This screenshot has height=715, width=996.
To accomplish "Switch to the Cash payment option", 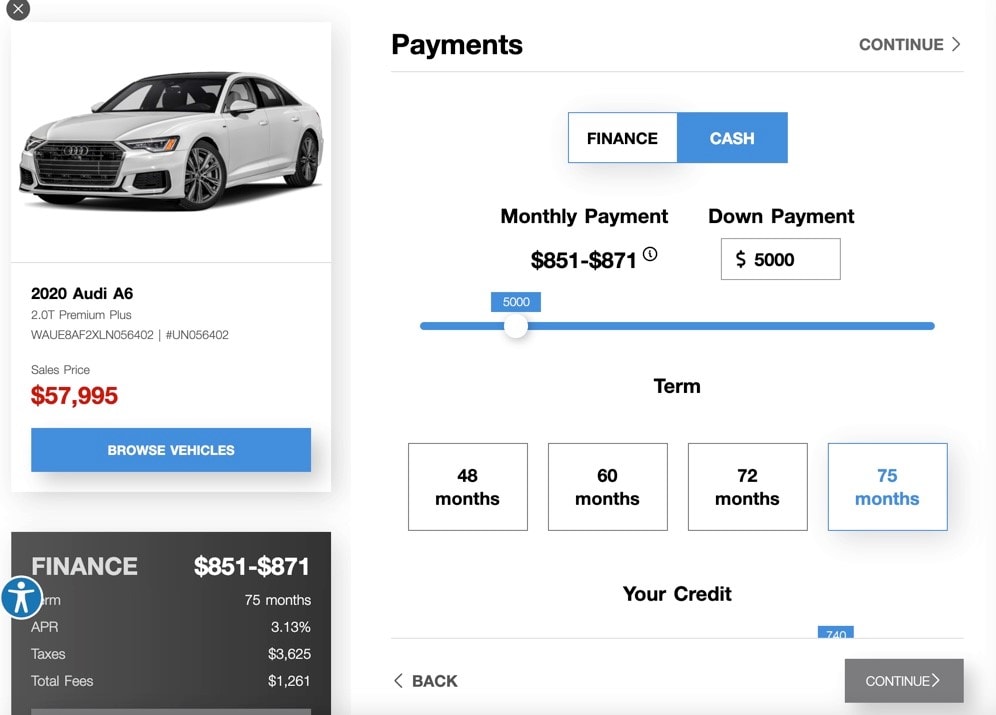I will [732, 138].
